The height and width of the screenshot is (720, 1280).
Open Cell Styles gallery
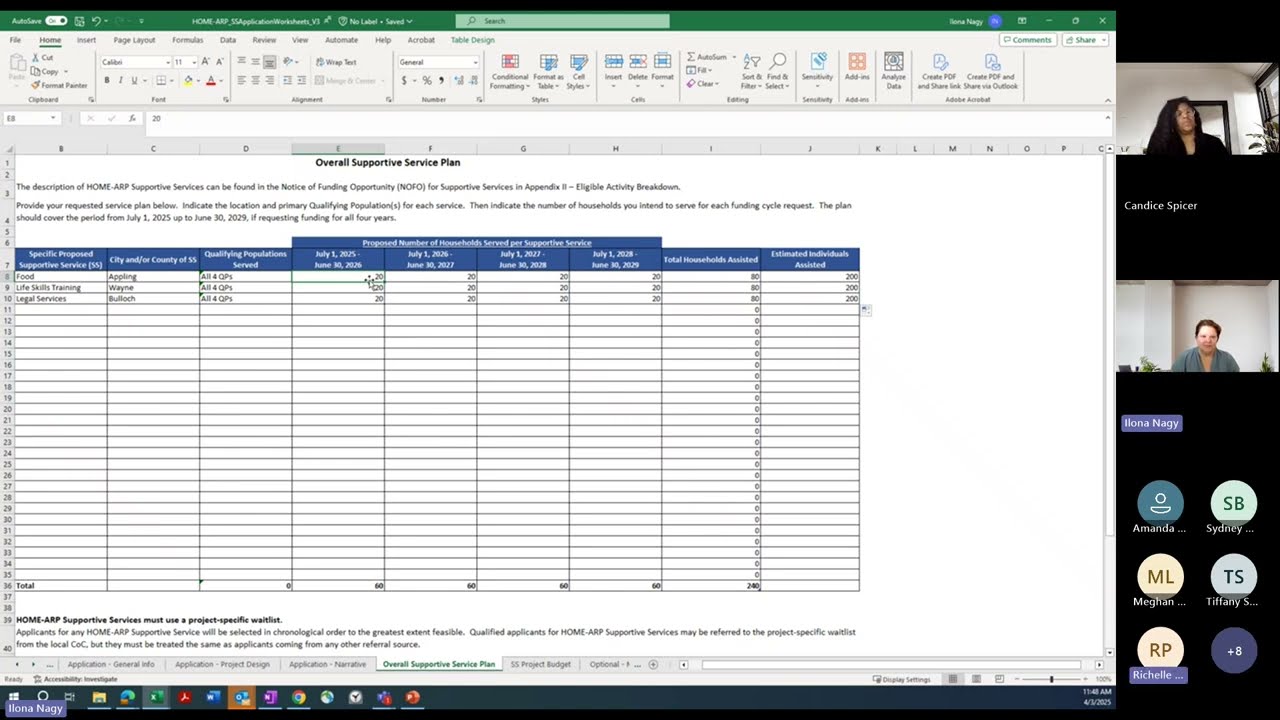tap(578, 72)
